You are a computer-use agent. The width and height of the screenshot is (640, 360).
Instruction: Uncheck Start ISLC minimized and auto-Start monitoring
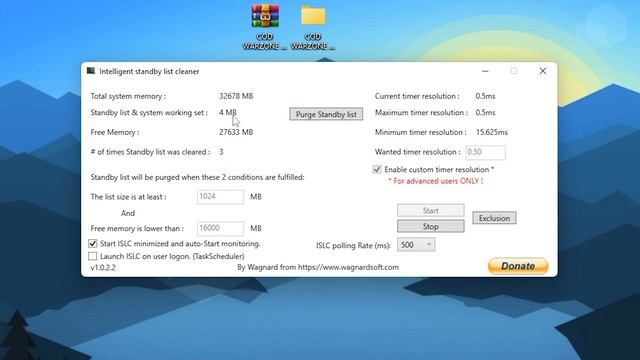pos(93,244)
